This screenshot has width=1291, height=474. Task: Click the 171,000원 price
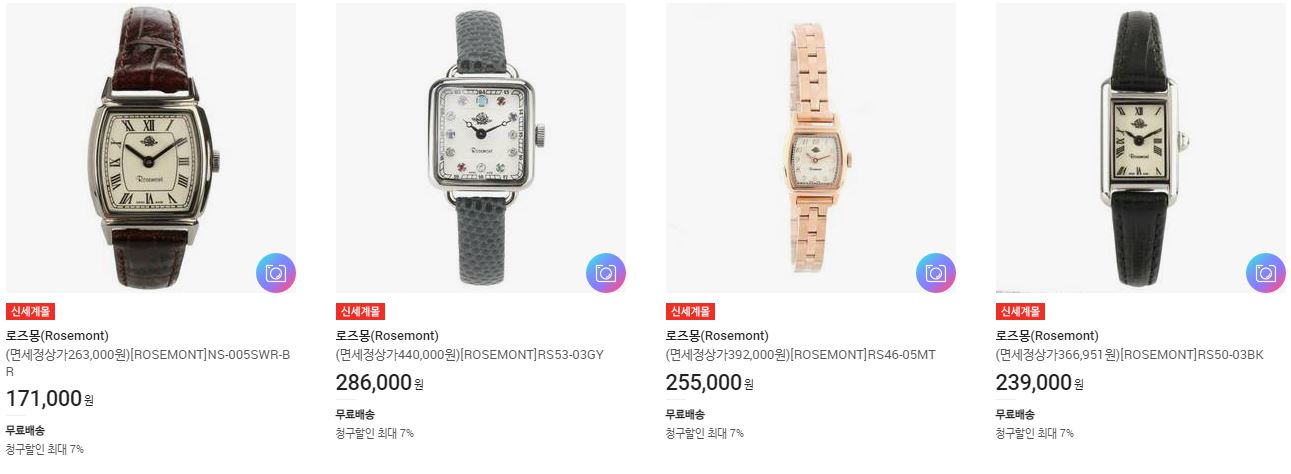coord(50,398)
